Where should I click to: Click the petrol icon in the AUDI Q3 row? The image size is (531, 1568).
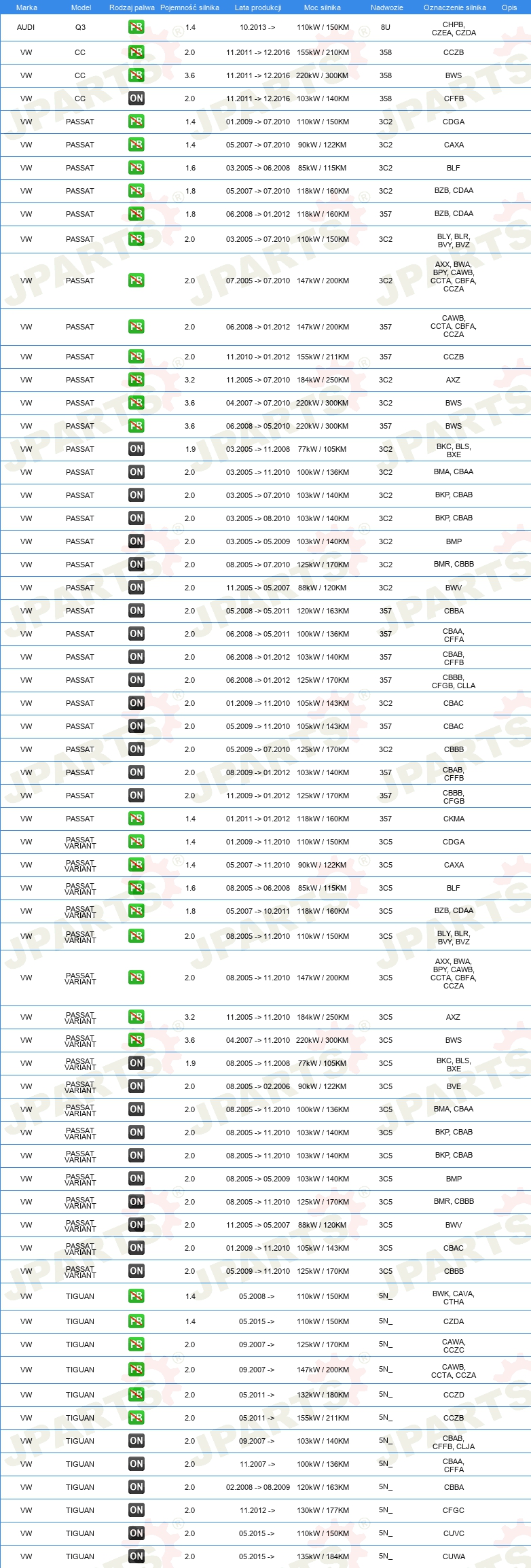(x=136, y=28)
